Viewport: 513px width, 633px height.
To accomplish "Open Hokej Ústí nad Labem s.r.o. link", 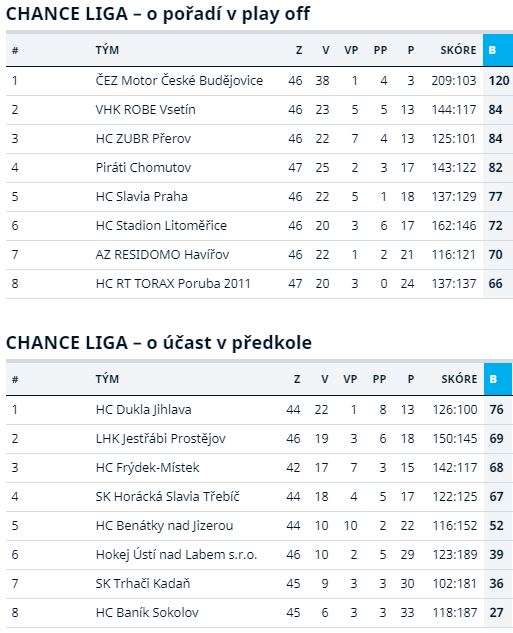I will 176,555.
